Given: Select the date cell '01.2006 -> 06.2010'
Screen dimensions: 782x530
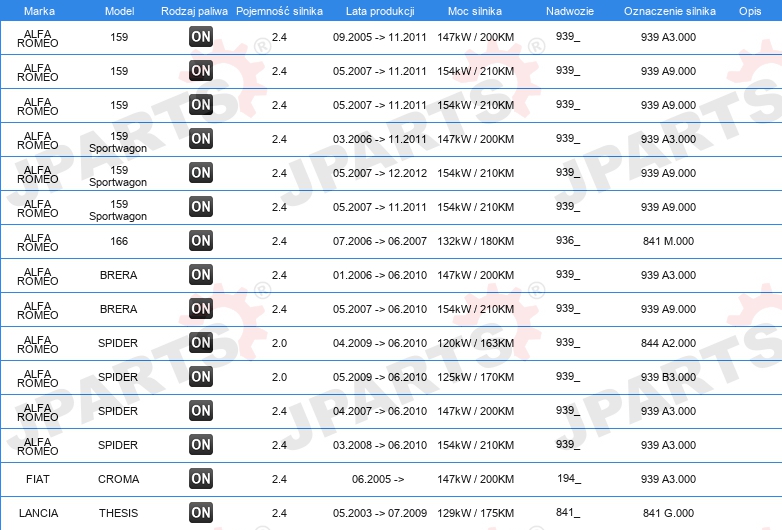Looking at the screenshot, I should tap(380, 275).
